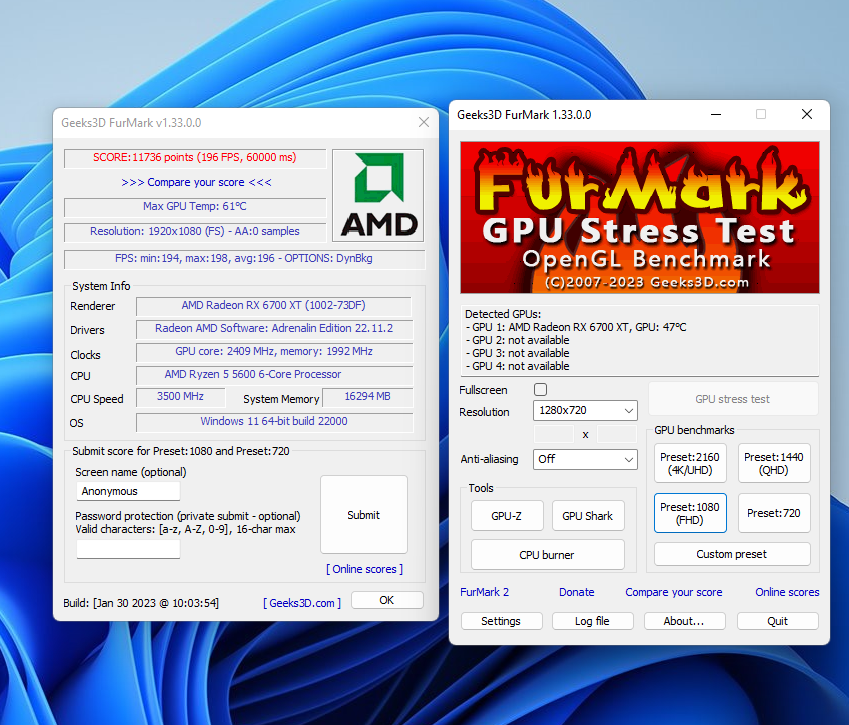The image size is (849, 725).
Task: Click the GPU 3: not available line
Action: coord(518,353)
